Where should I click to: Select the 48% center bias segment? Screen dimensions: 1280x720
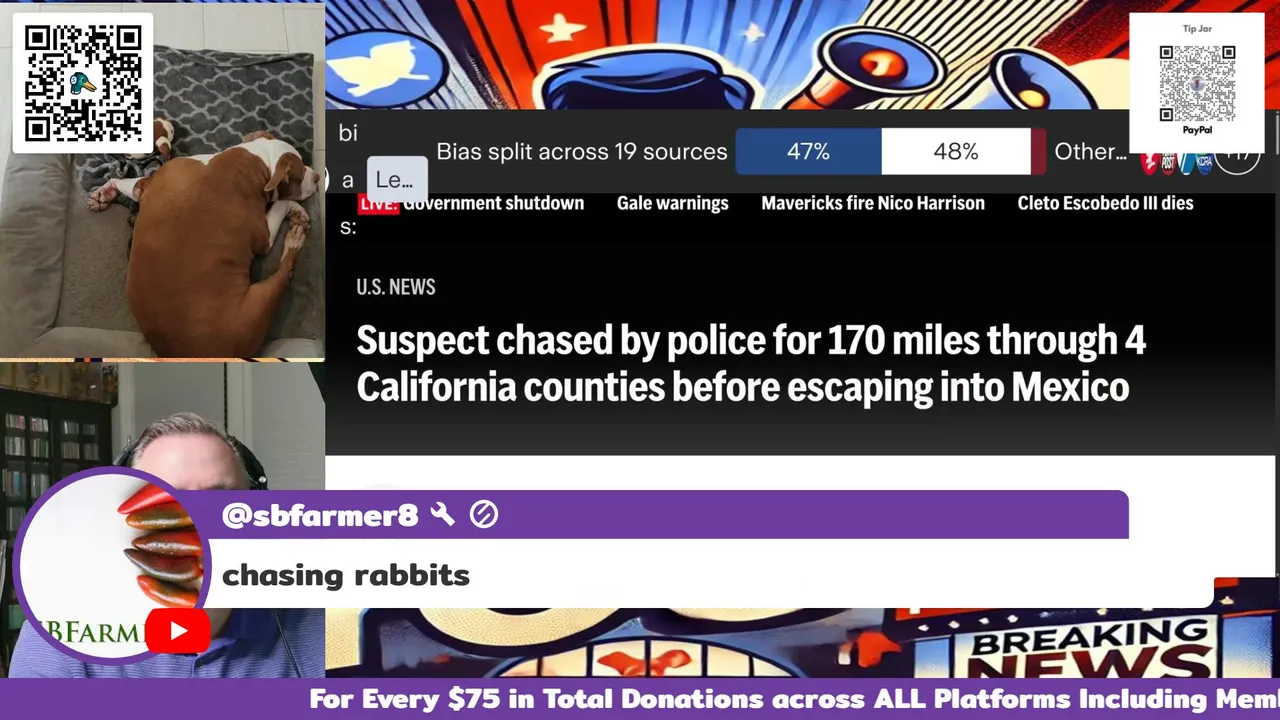[956, 152]
